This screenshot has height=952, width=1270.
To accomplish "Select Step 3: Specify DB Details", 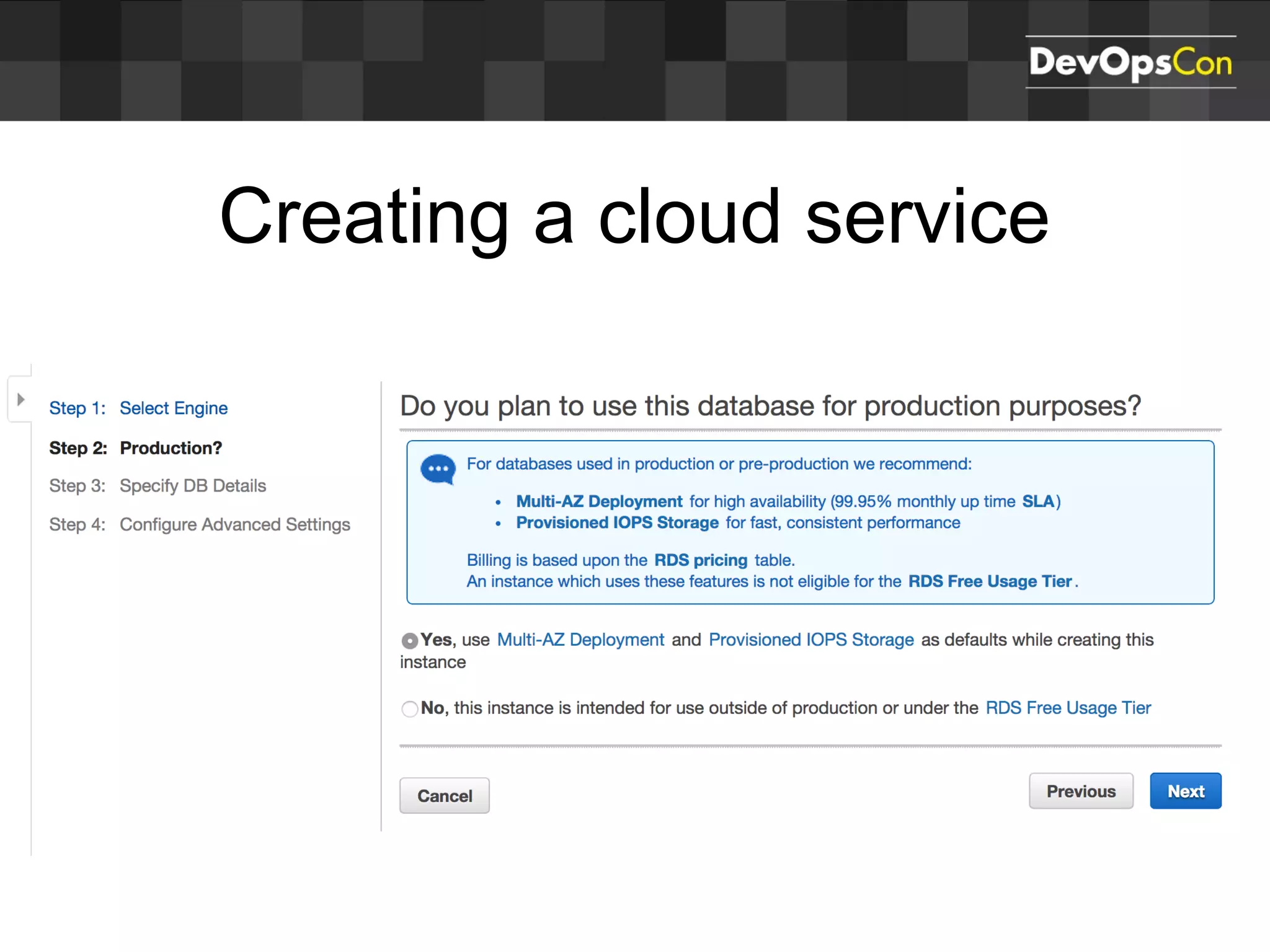I will coord(158,485).
